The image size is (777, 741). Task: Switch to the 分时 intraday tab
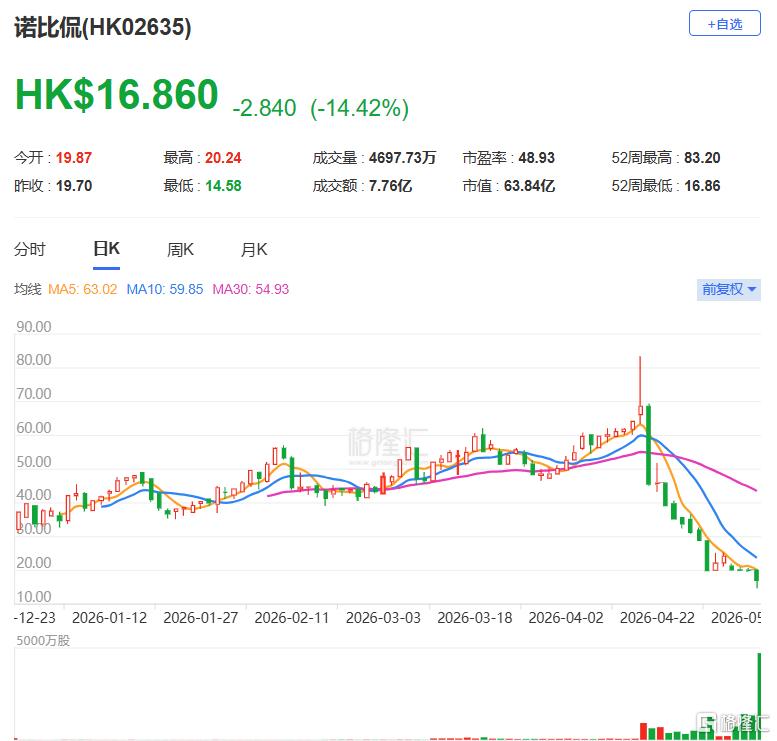[30, 249]
